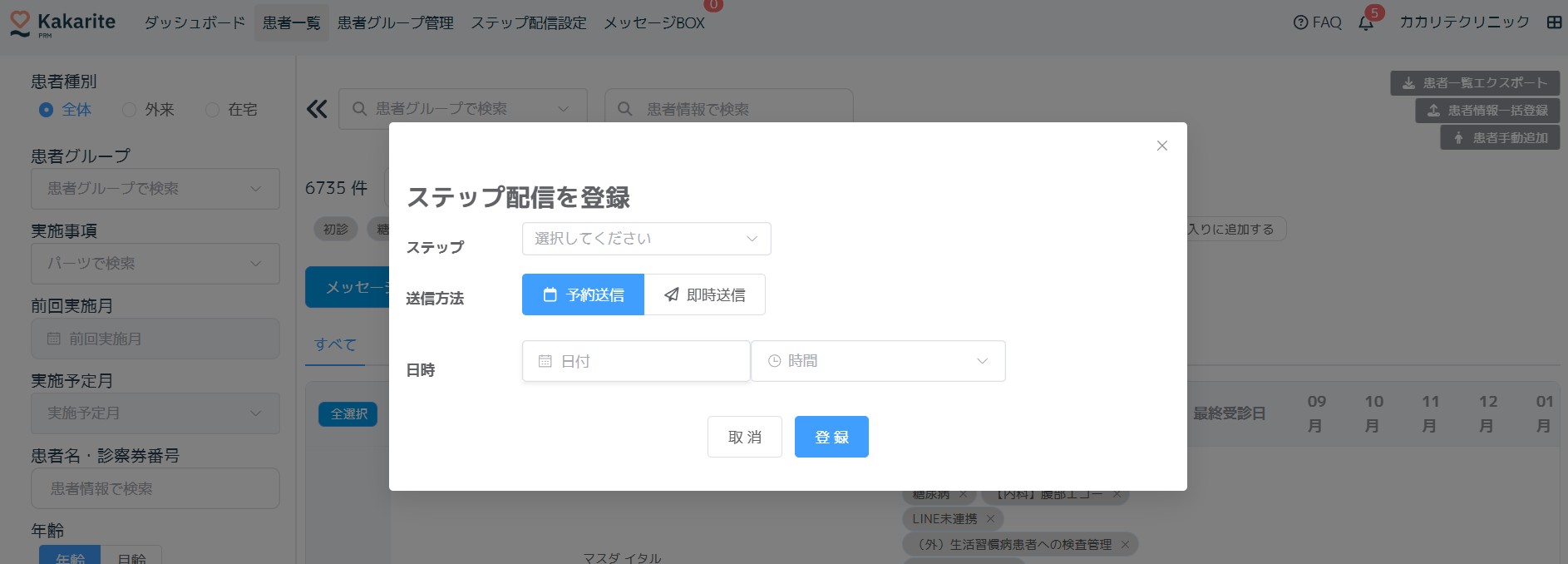Click 患者一覧エクスポート button

(x=1475, y=83)
